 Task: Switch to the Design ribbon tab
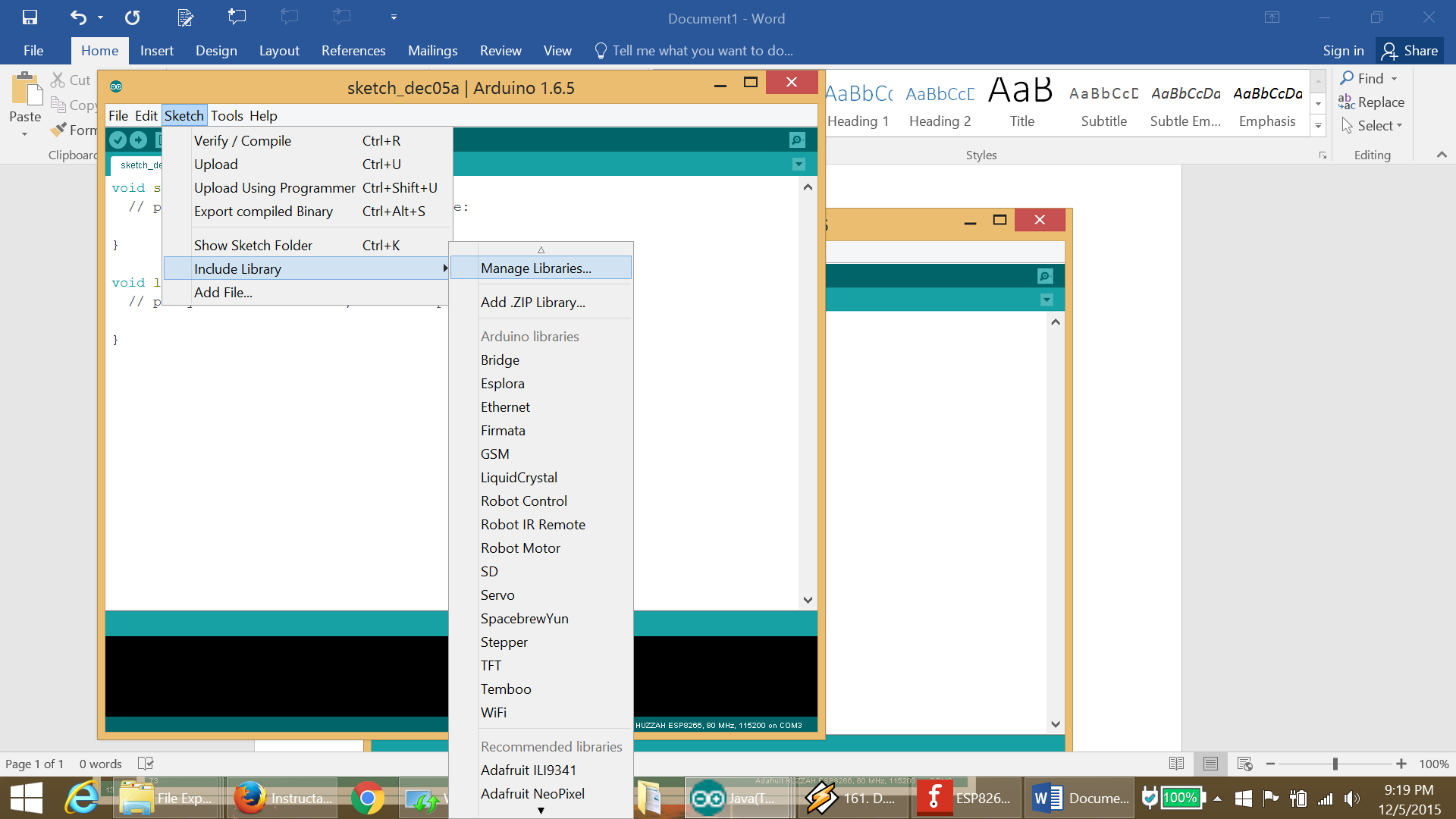coord(216,50)
